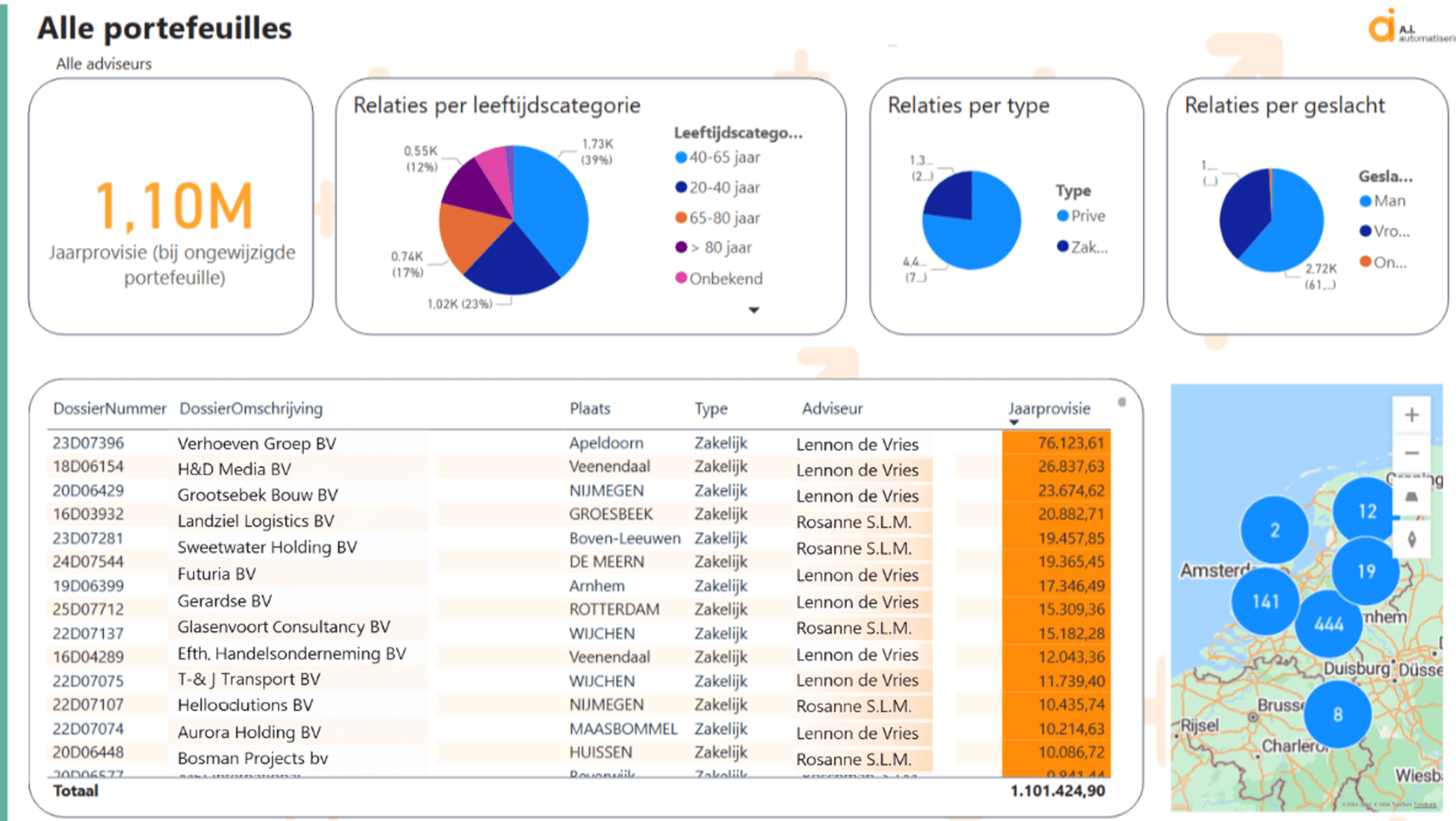1456x821 pixels.
Task: Sort table by DossierNummer column
Action: pos(109,408)
